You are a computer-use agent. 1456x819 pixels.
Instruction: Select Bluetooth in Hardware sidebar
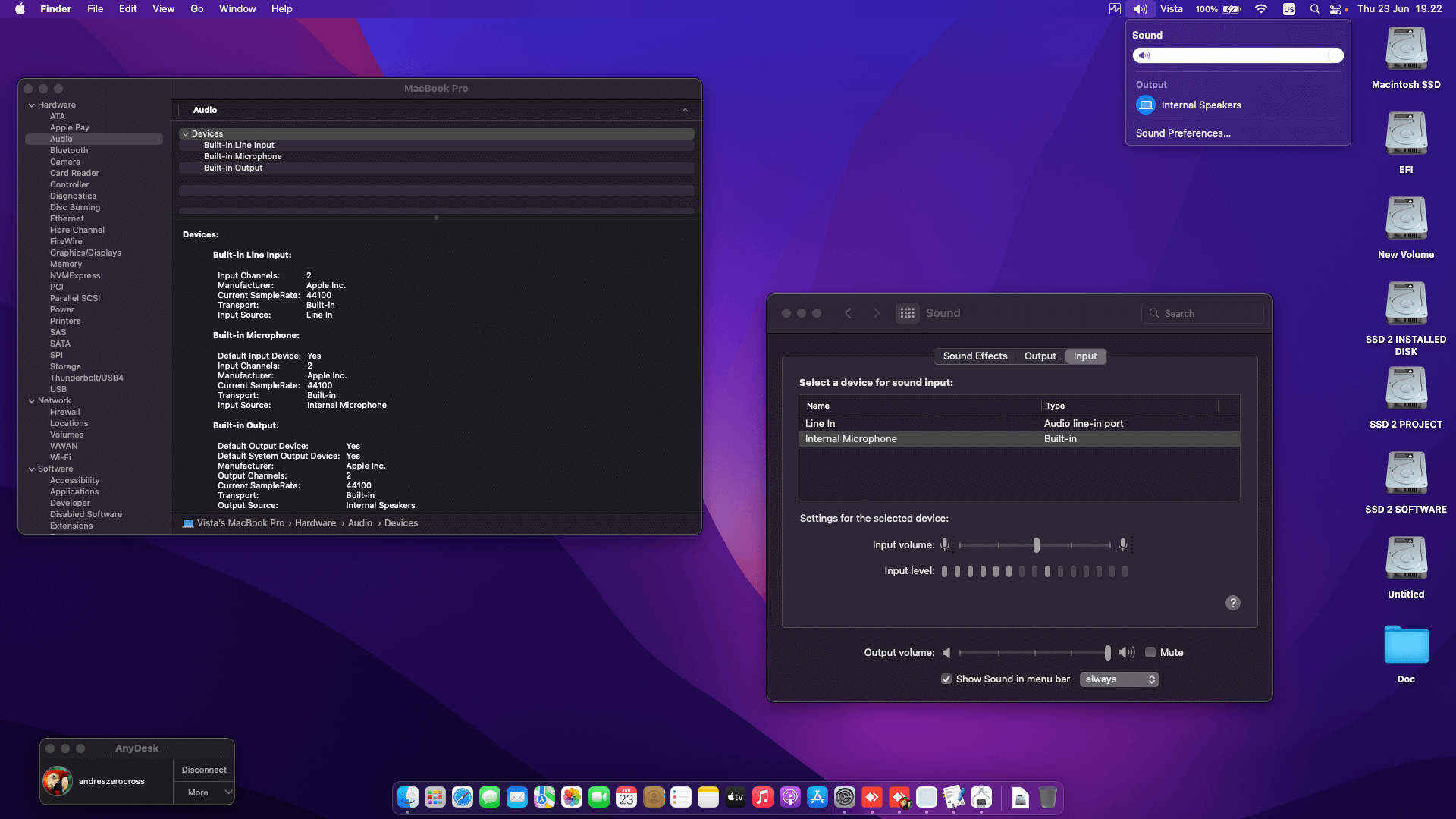tap(69, 150)
